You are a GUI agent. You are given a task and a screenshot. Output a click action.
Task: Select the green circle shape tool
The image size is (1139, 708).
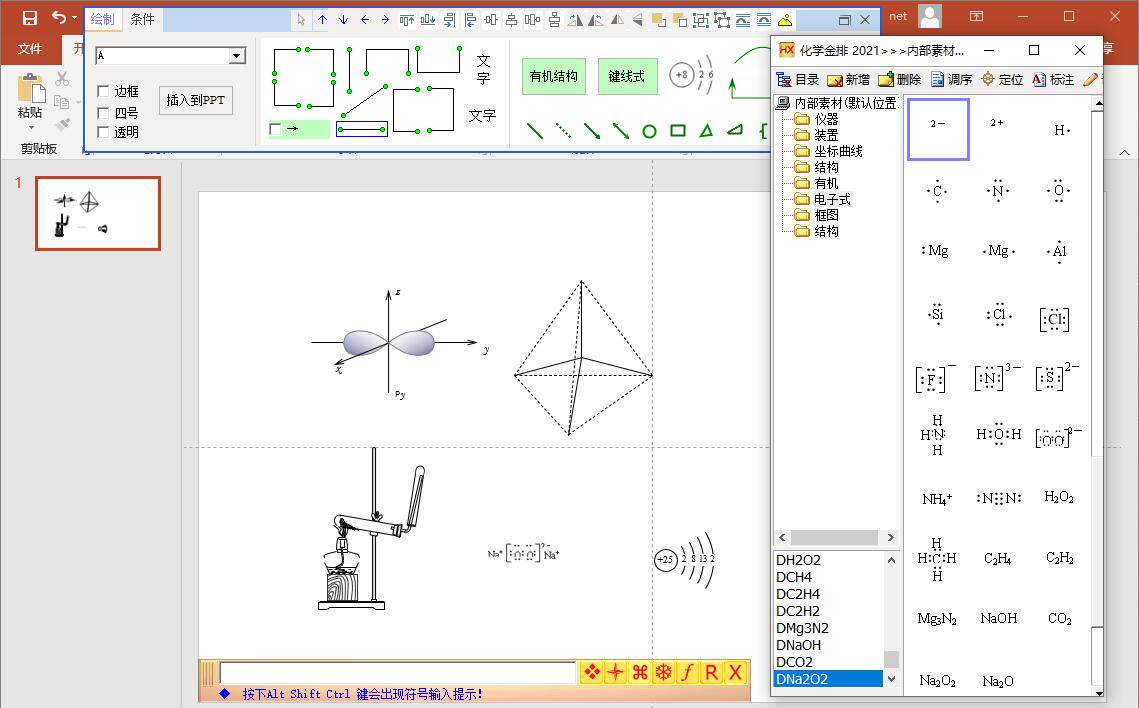click(x=649, y=131)
